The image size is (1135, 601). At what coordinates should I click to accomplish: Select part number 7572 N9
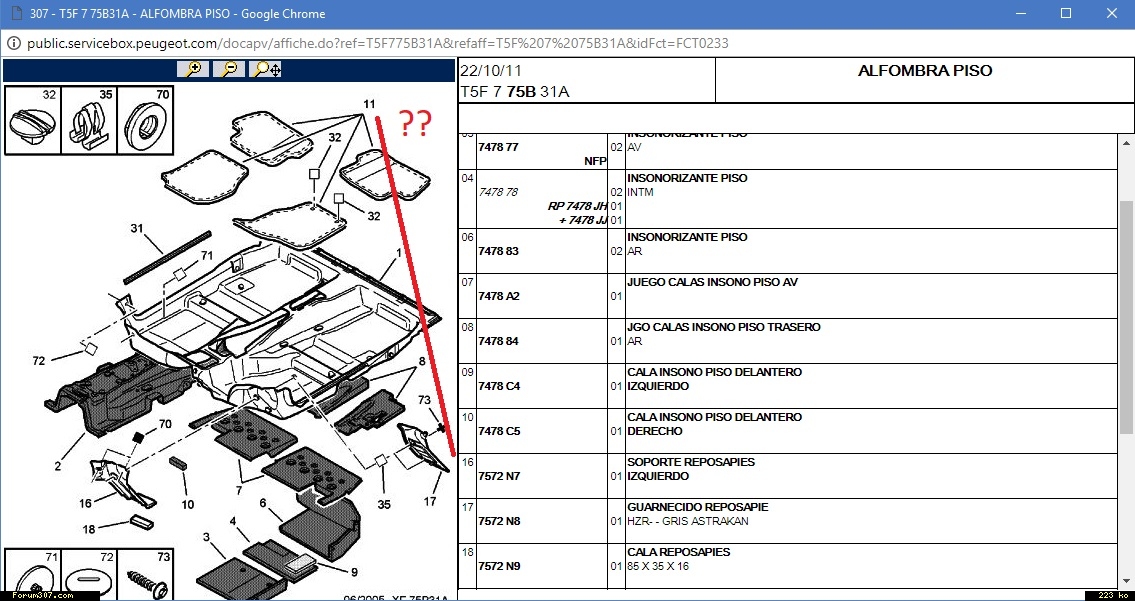tap(499, 566)
